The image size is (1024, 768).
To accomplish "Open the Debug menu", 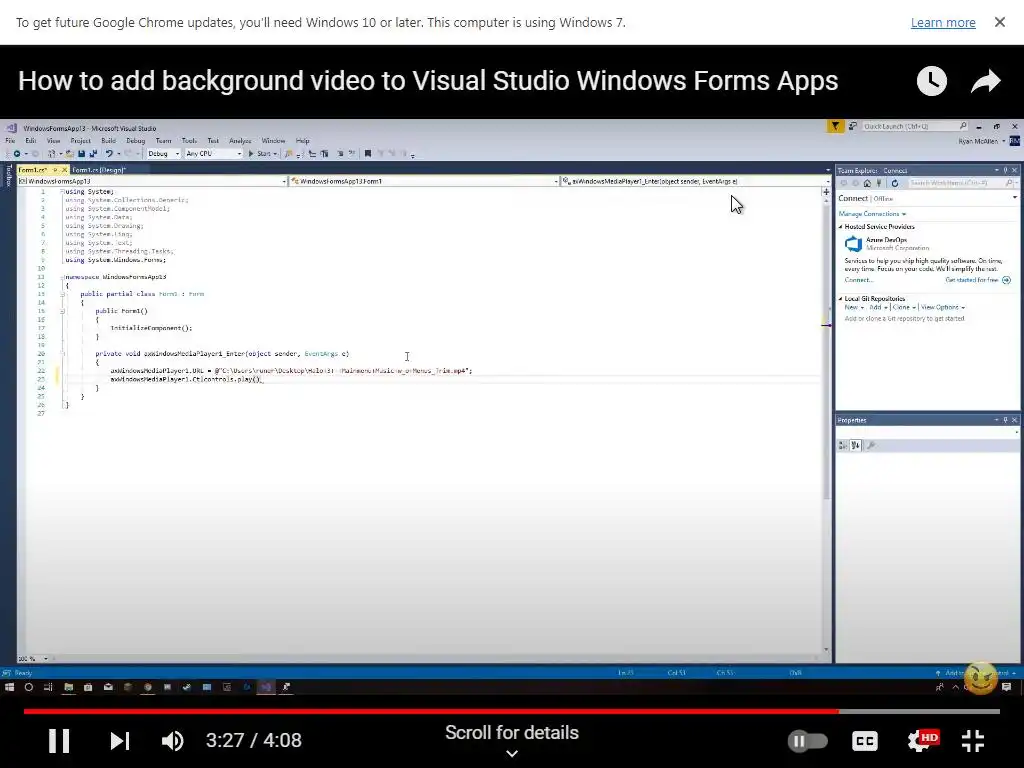I will point(135,140).
